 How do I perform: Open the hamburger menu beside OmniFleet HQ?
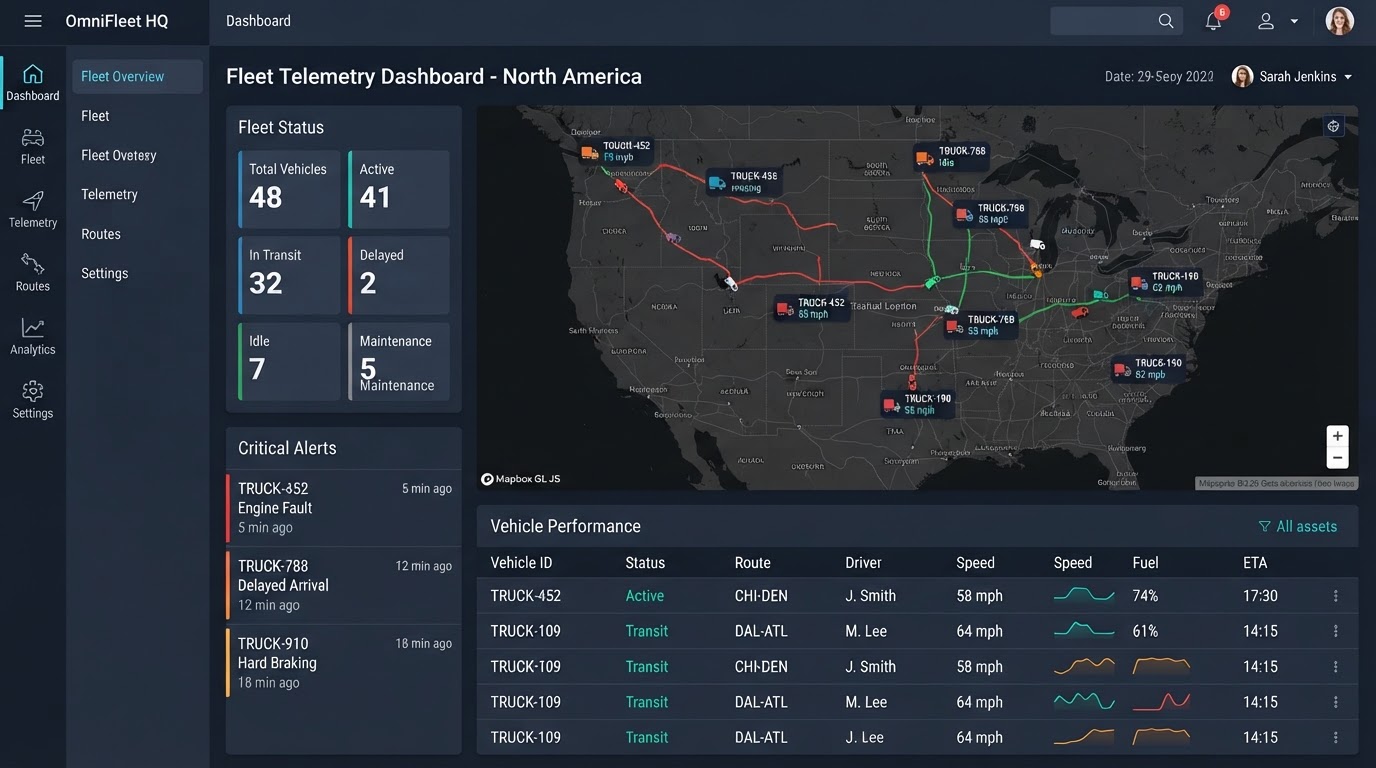pyautogui.click(x=33, y=21)
